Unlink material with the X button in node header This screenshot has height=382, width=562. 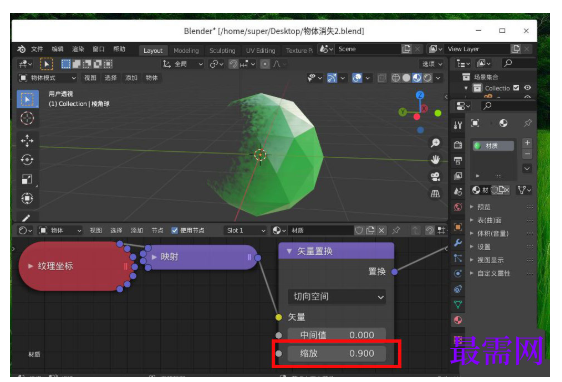coord(382,230)
